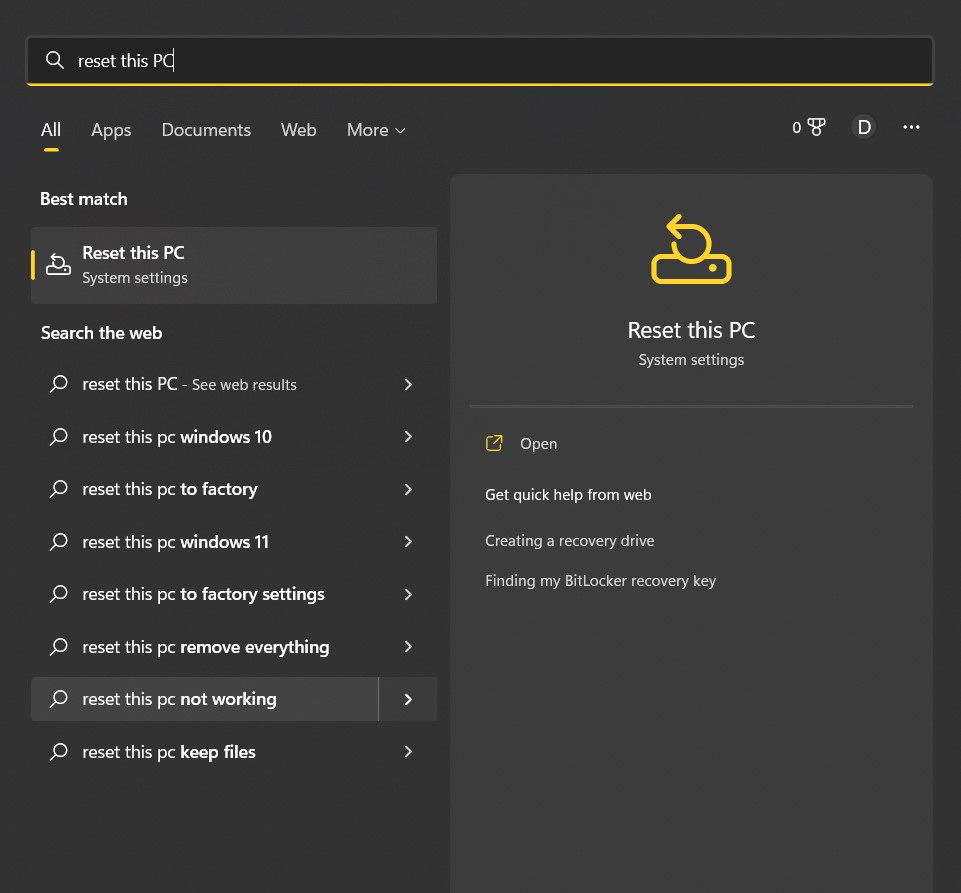
Task: Click the Open external link icon
Action: click(494, 443)
